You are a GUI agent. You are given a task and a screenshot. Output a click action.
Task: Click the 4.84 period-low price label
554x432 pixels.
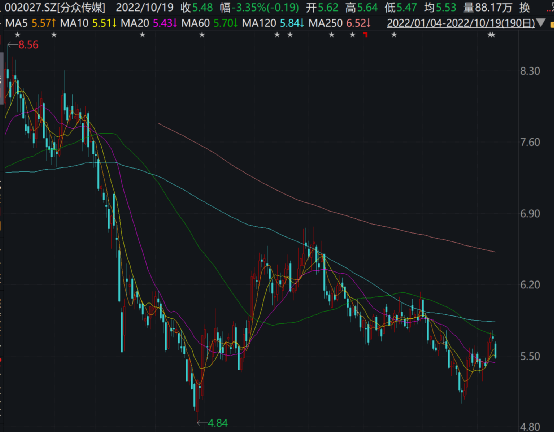(x=218, y=423)
